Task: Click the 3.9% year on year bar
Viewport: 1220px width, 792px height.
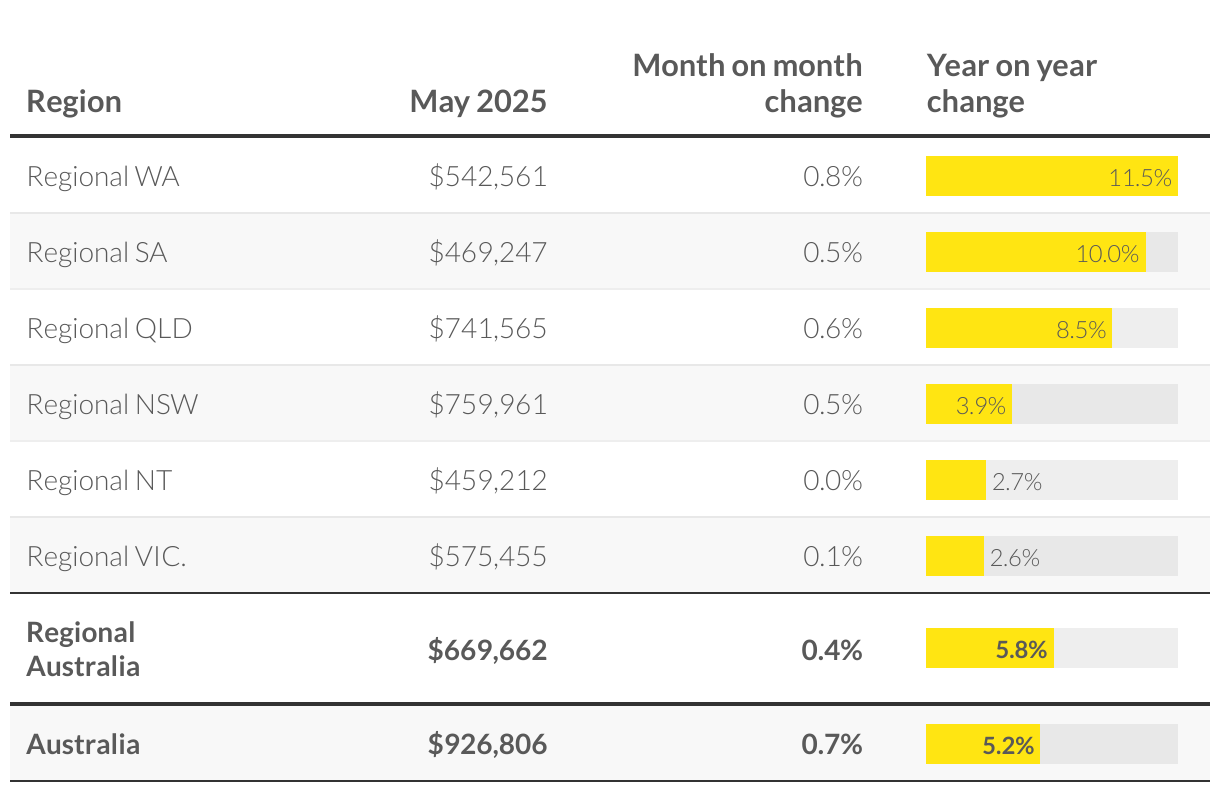Action: (968, 405)
